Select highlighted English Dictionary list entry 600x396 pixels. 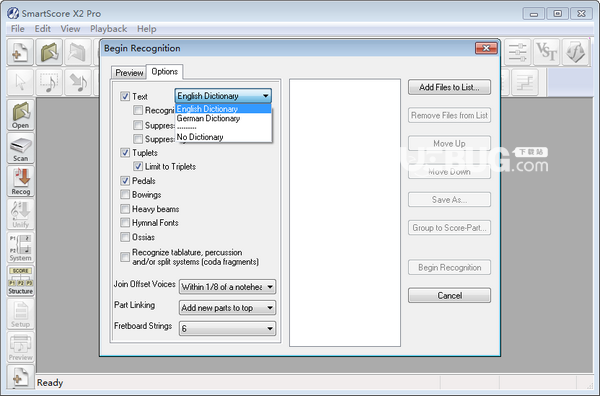[x=223, y=109]
